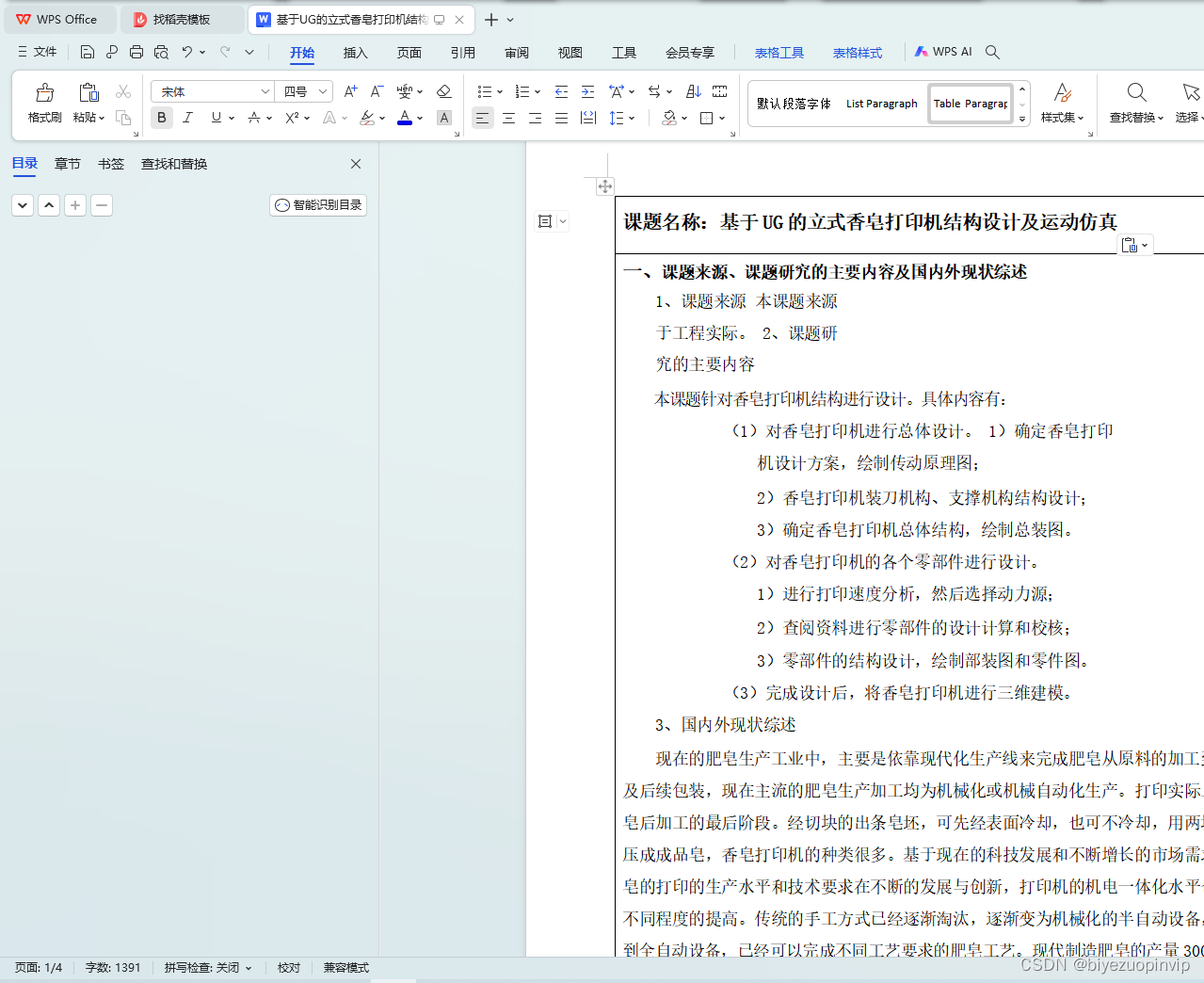The image size is (1204, 983).
Task: Click the Select (选择) arrow icon
Action: point(1191,92)
